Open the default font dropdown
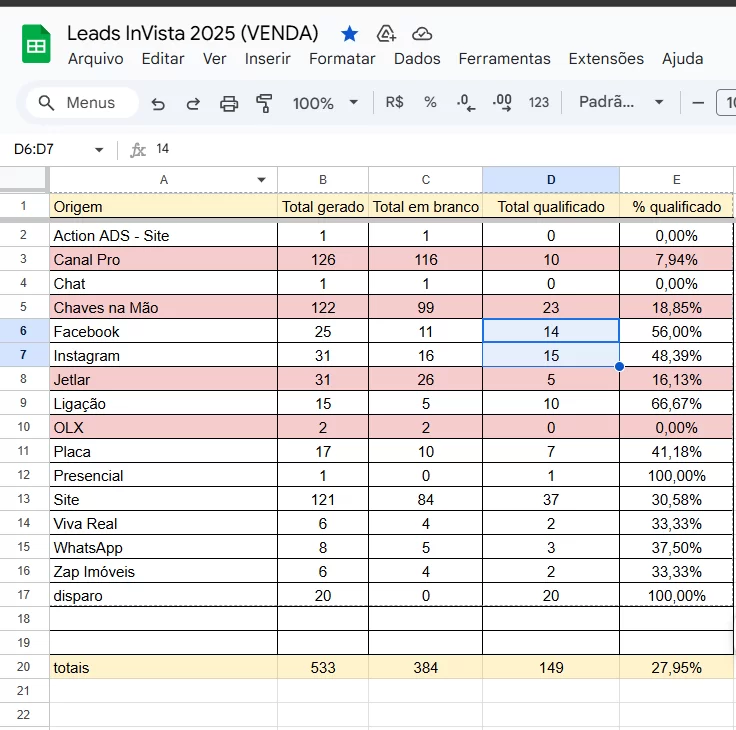 (620, 103)
